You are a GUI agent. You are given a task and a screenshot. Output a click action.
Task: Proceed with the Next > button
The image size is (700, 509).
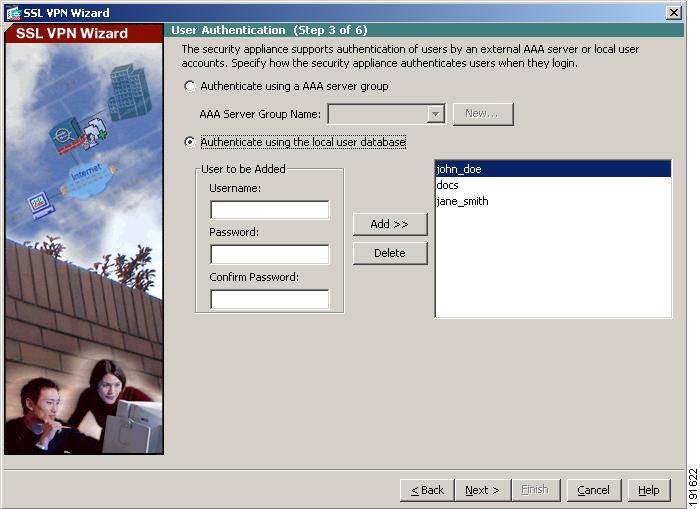point(482,490)
